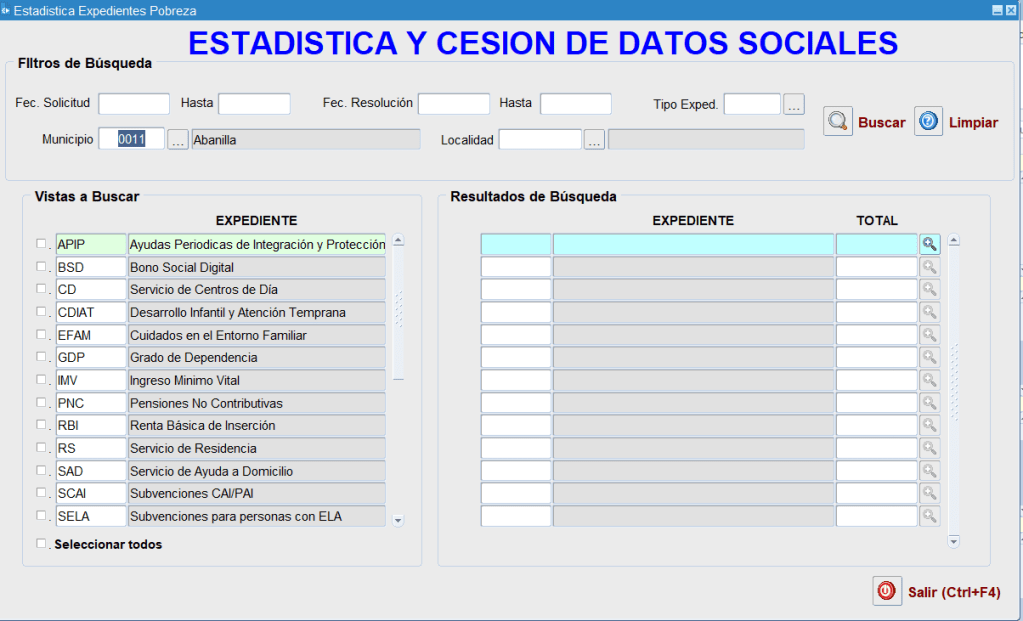Click the magnifier icon on last results row
This screenshot has width=1023, height=621.
click(930, 516)
